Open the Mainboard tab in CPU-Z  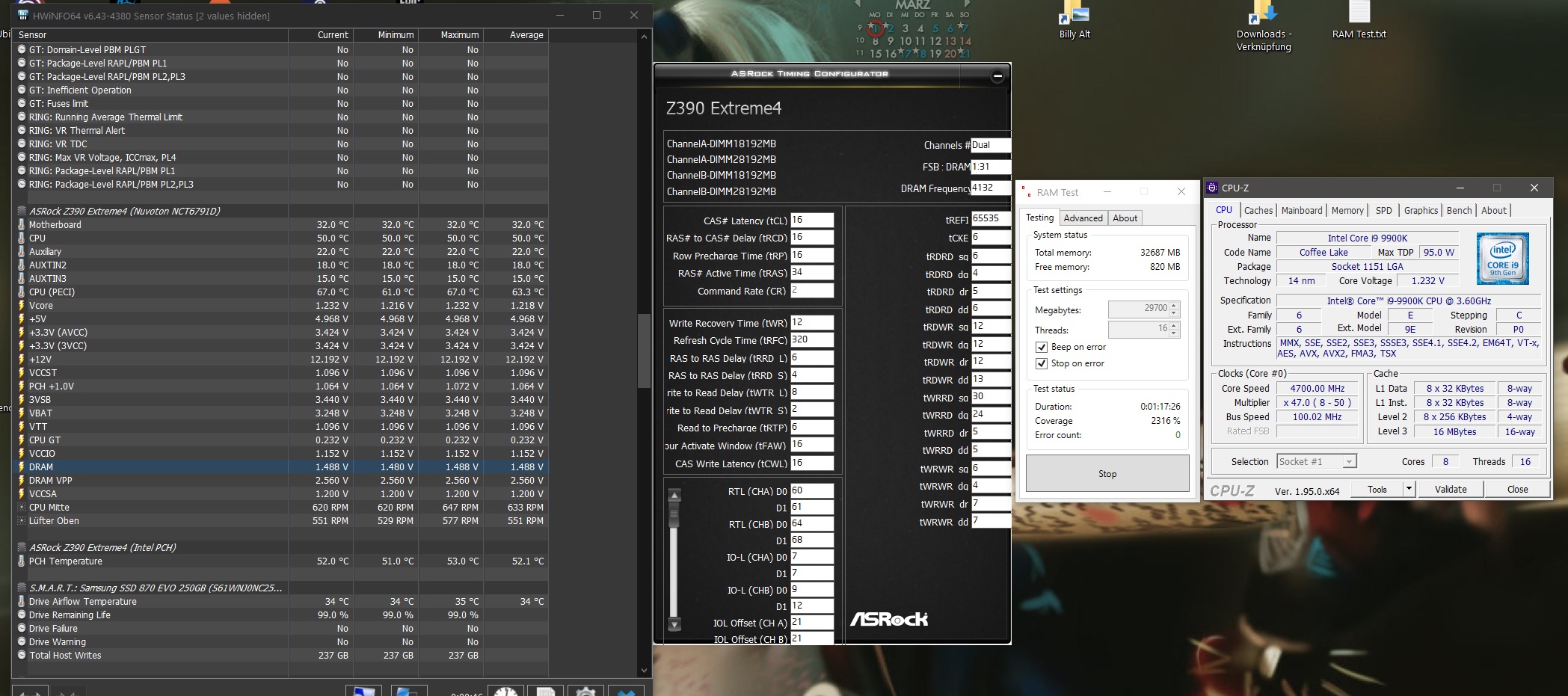(1302, 211)
